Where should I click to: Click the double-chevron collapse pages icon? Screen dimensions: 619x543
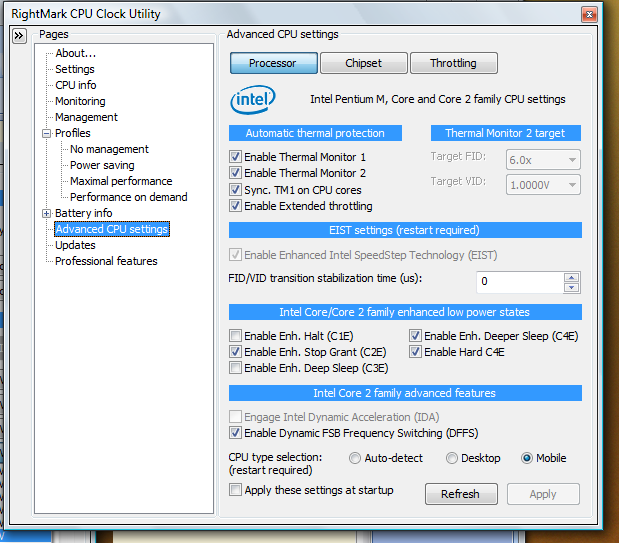click(x=19, y=36)
